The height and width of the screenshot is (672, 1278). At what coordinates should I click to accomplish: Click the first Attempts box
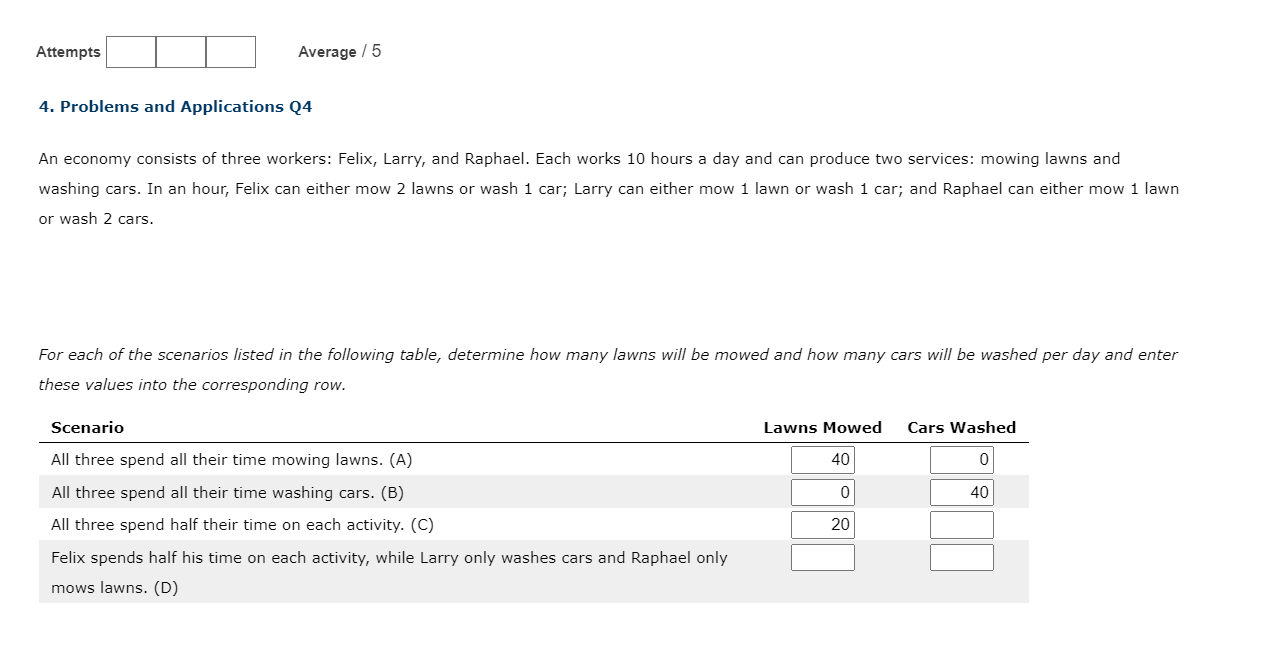tap(131, 51)
